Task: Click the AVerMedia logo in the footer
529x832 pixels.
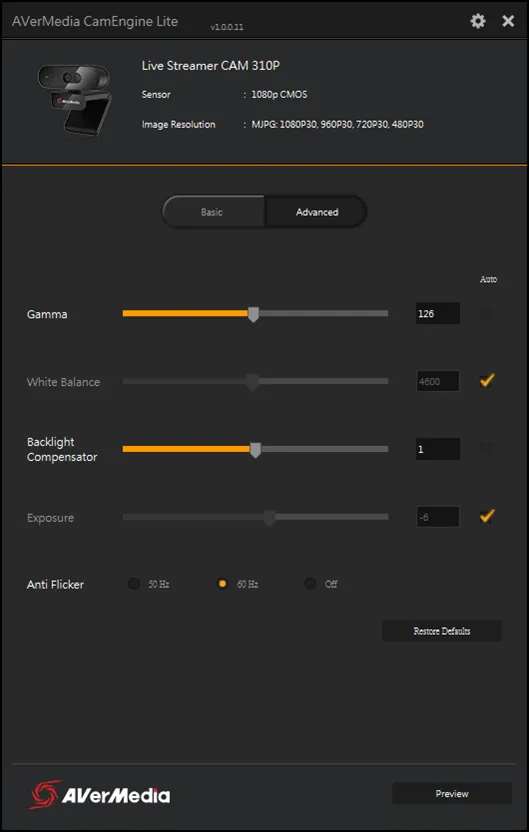Action: pyautogui.click(x=99, y=795)
